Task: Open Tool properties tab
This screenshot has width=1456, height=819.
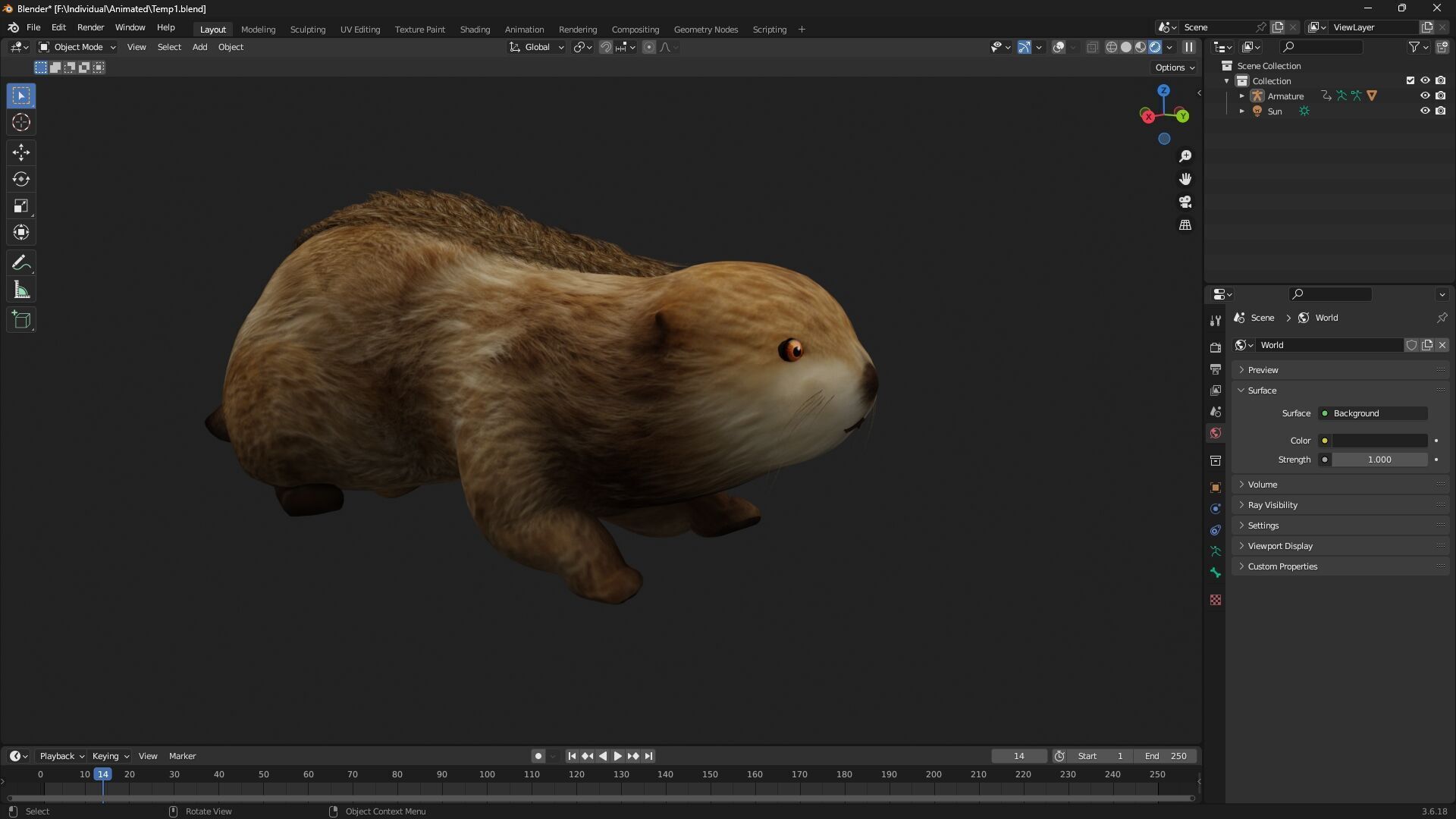Action: pos(1216,321)
